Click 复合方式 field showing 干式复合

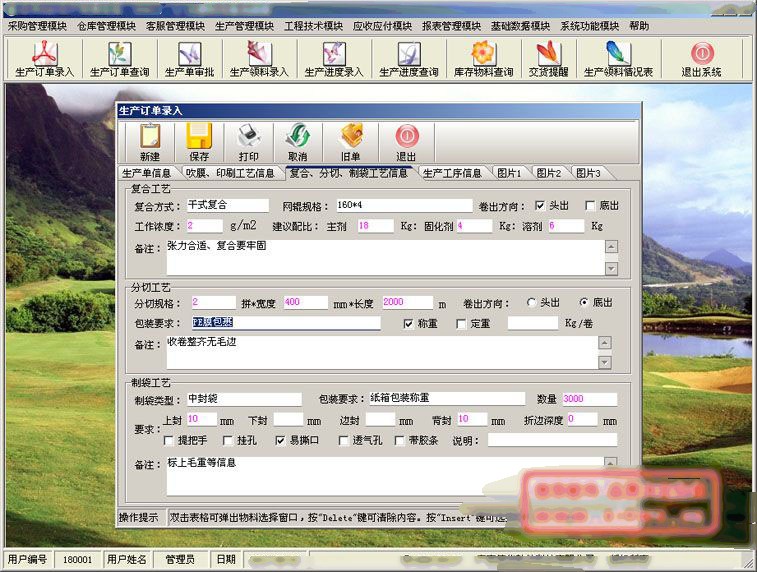[x=228, y=205]
